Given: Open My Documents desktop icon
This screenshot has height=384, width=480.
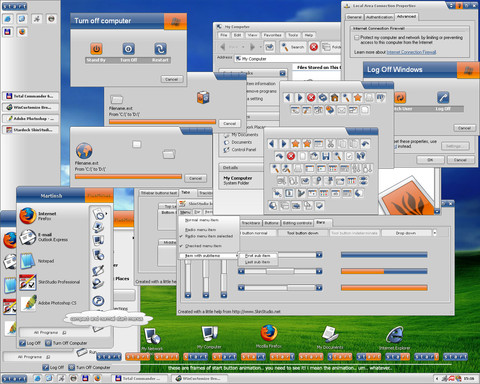Looking at the screenshot, I should point(330,337).
